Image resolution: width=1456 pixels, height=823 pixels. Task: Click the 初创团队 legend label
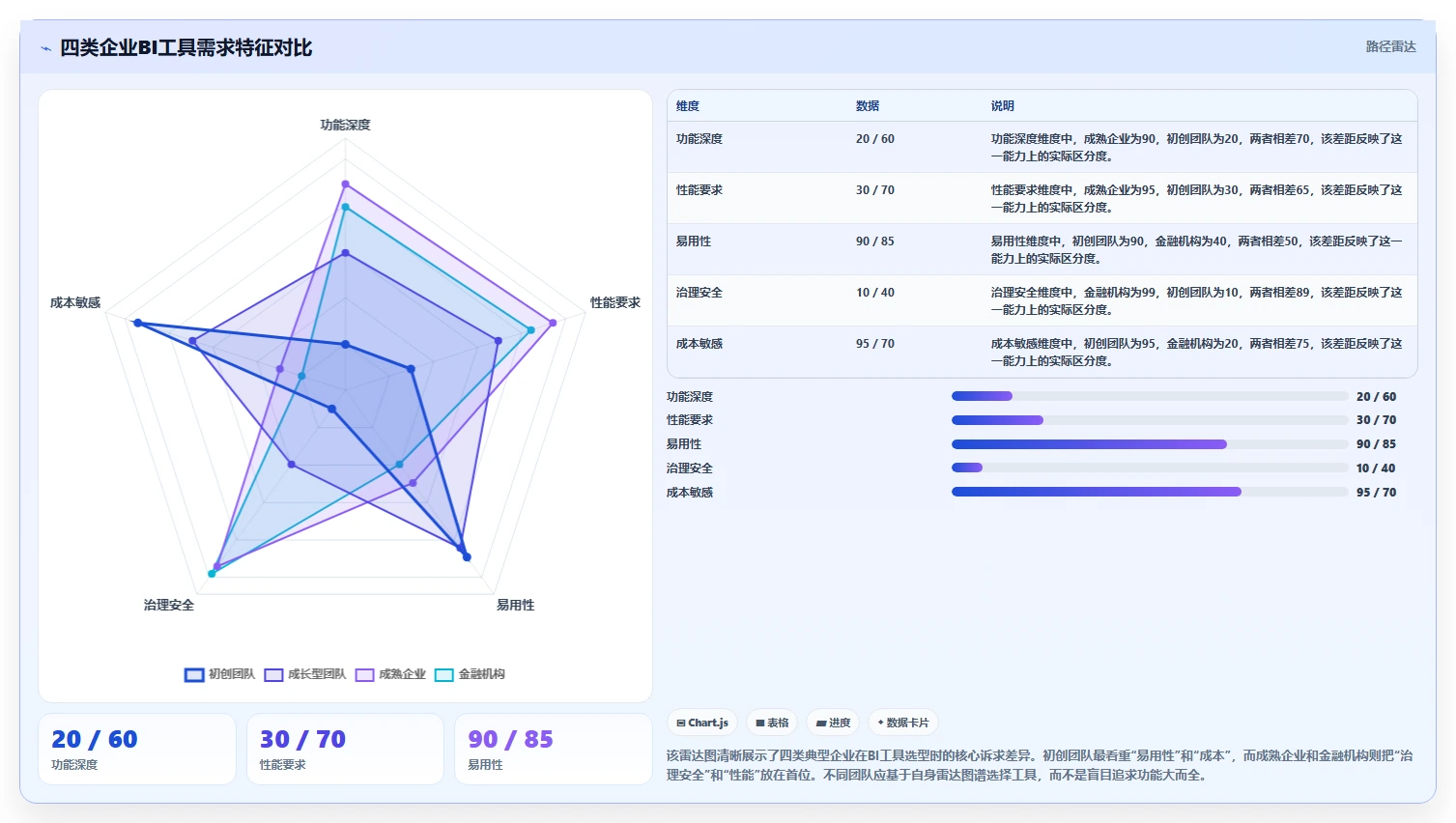[x=232, y=674]
